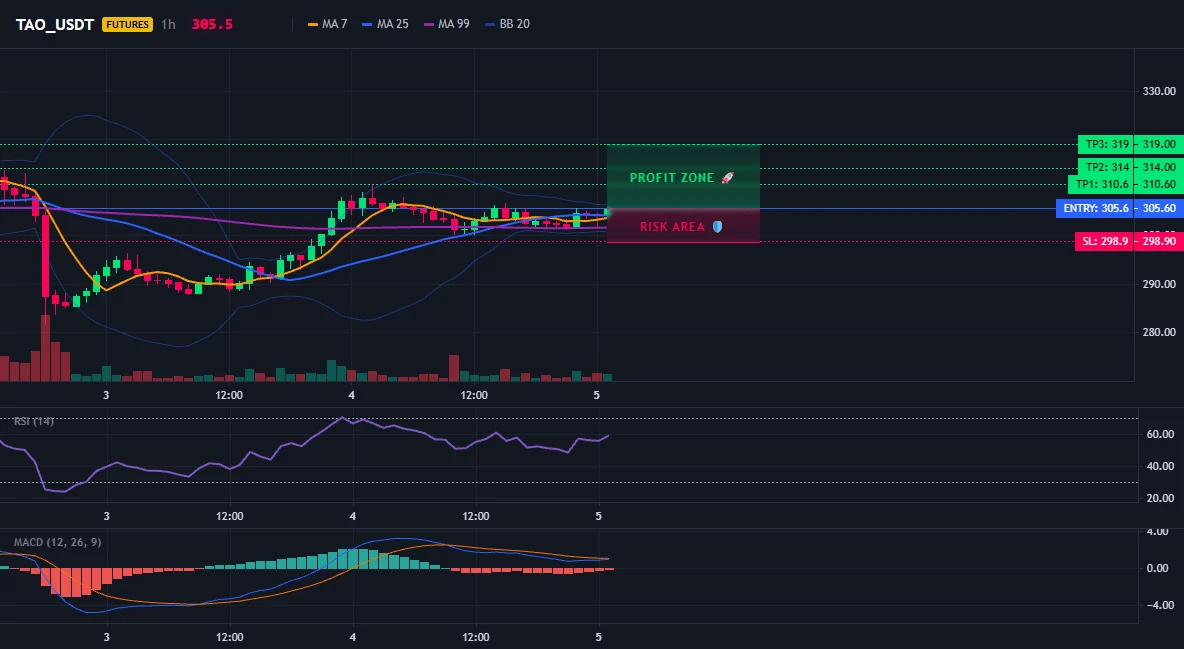This screenshot has width=1184, height=649.
Task: Click the 40.00 RSI axis value
Action: click(x=1160, y=466)
